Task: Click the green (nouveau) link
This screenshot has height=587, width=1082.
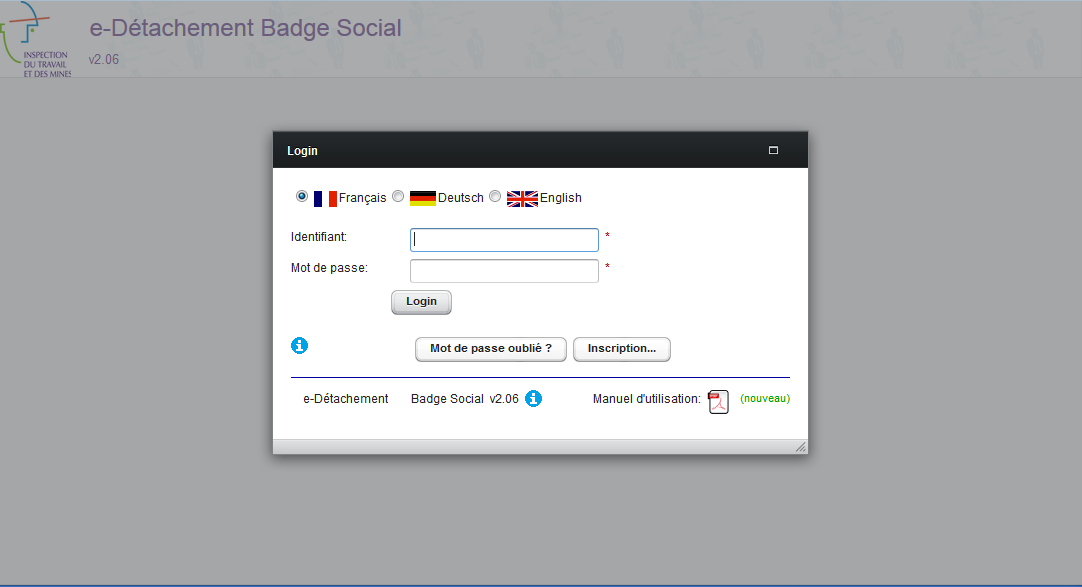Action: pos(765,399)
